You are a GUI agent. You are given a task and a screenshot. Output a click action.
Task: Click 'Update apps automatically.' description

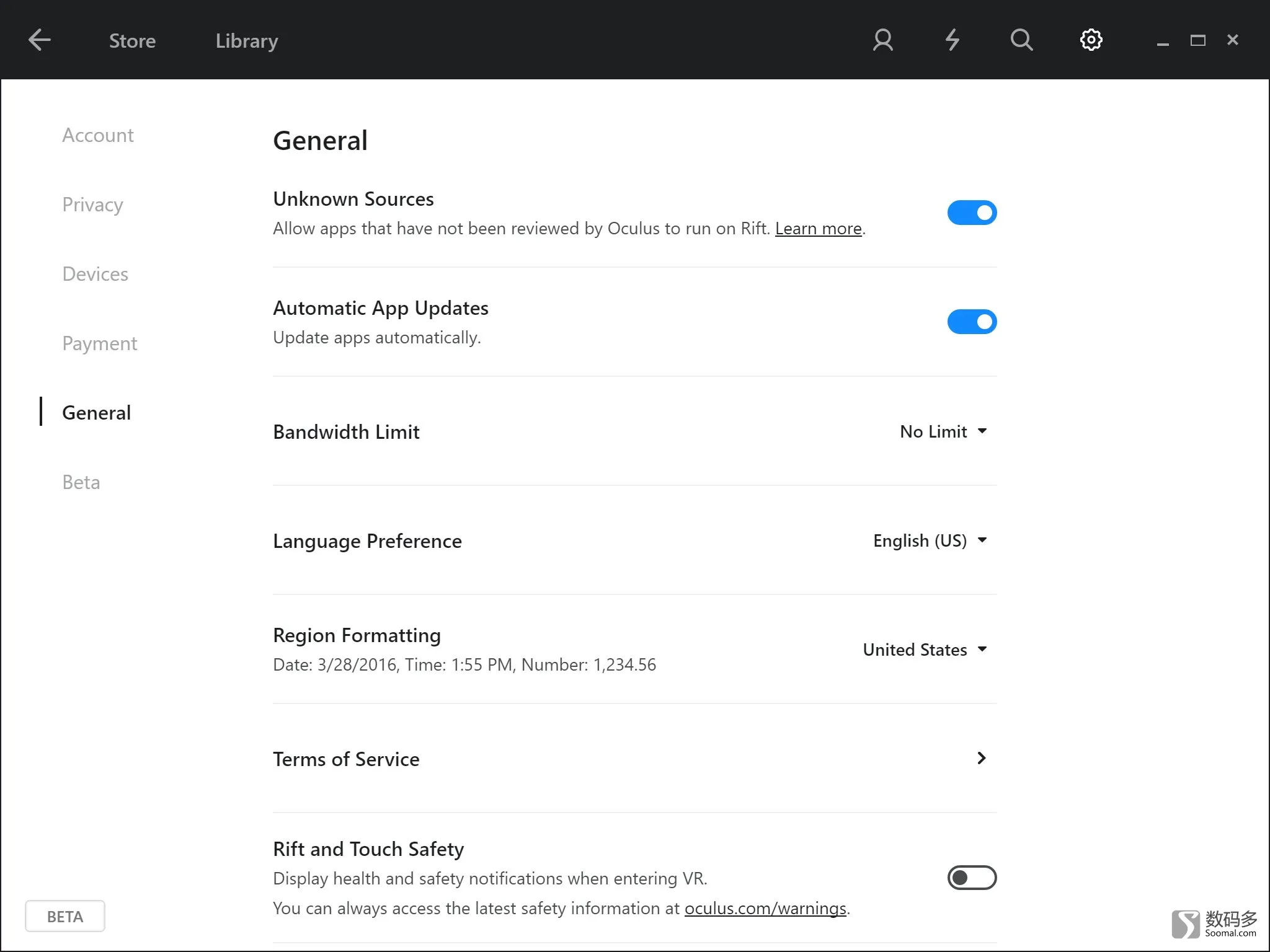pyautogui.click(x=377, y=338)
